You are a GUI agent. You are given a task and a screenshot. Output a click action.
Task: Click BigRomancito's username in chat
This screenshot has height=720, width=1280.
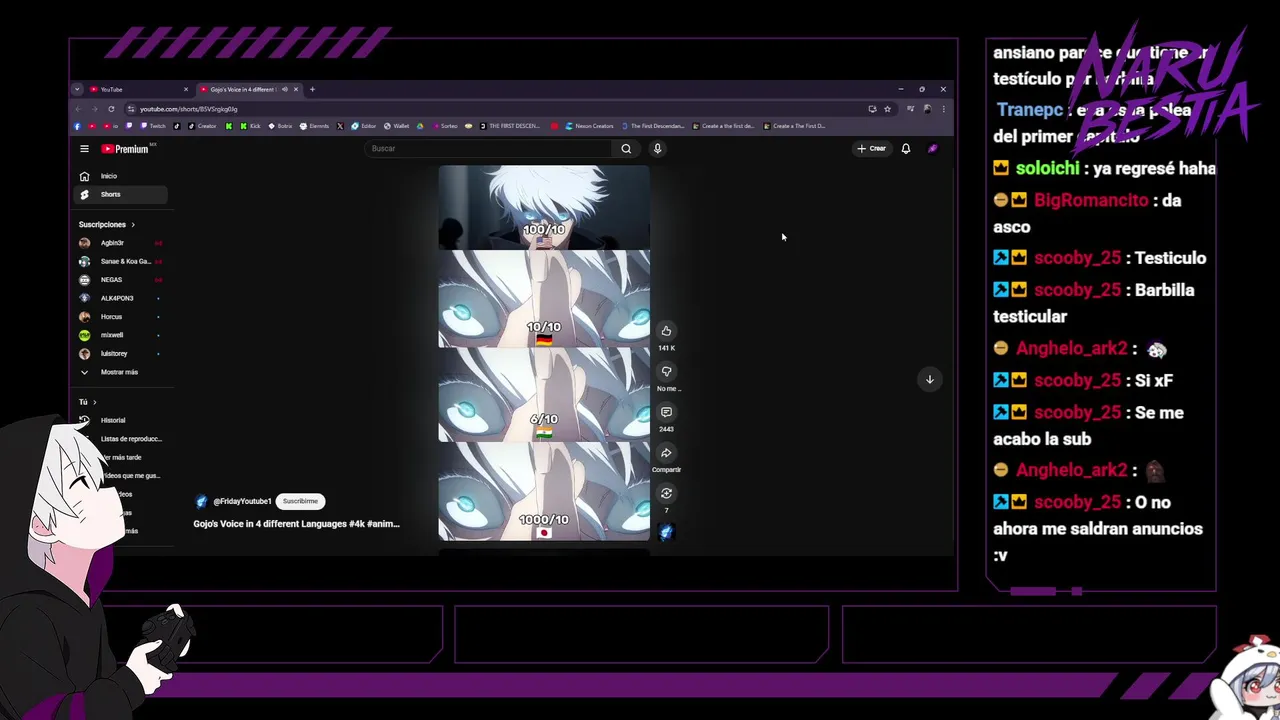(x=1091, y=200)
